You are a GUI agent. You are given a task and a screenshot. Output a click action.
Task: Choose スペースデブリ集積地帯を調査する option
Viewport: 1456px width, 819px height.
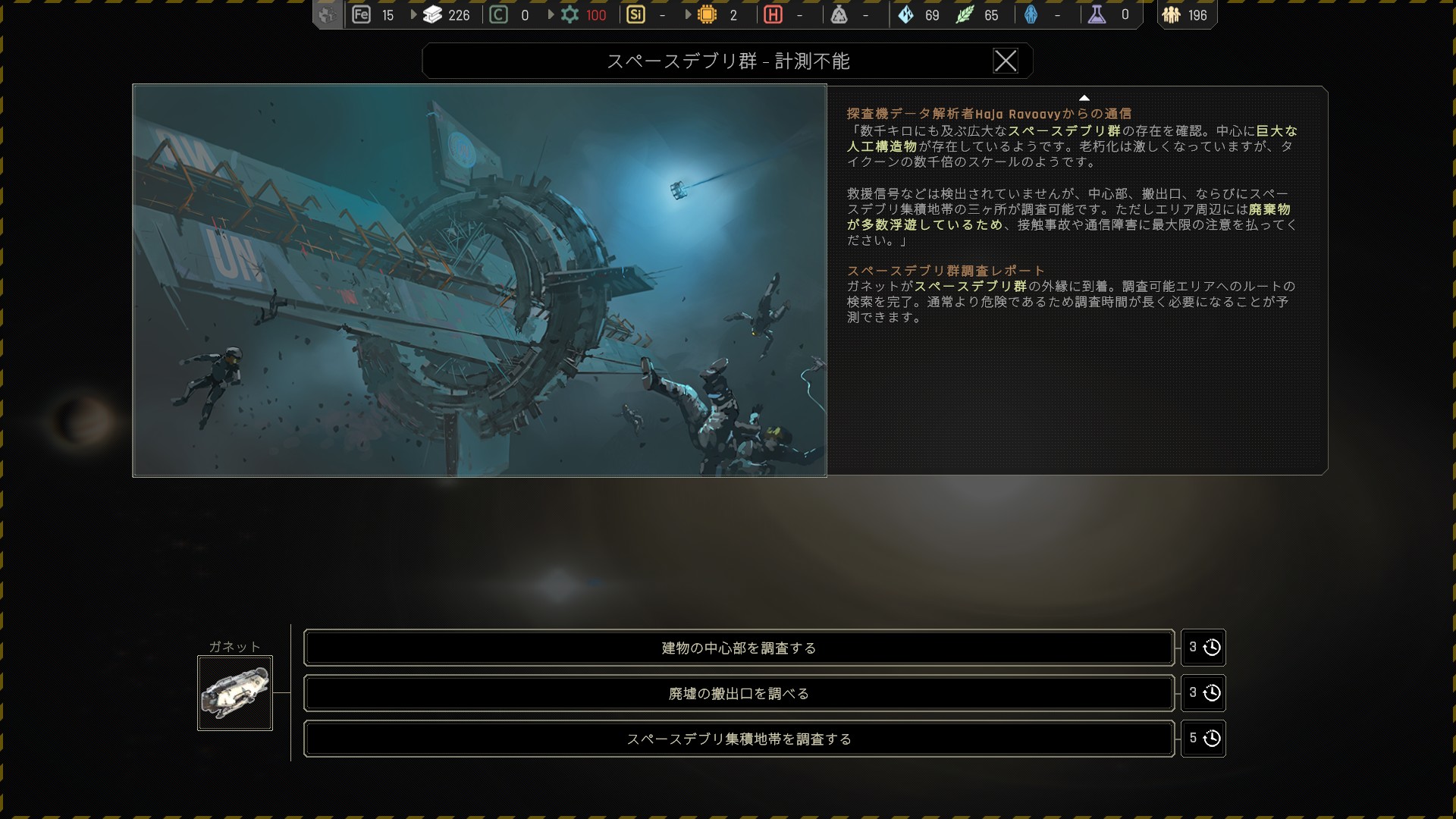pos(739,739)
